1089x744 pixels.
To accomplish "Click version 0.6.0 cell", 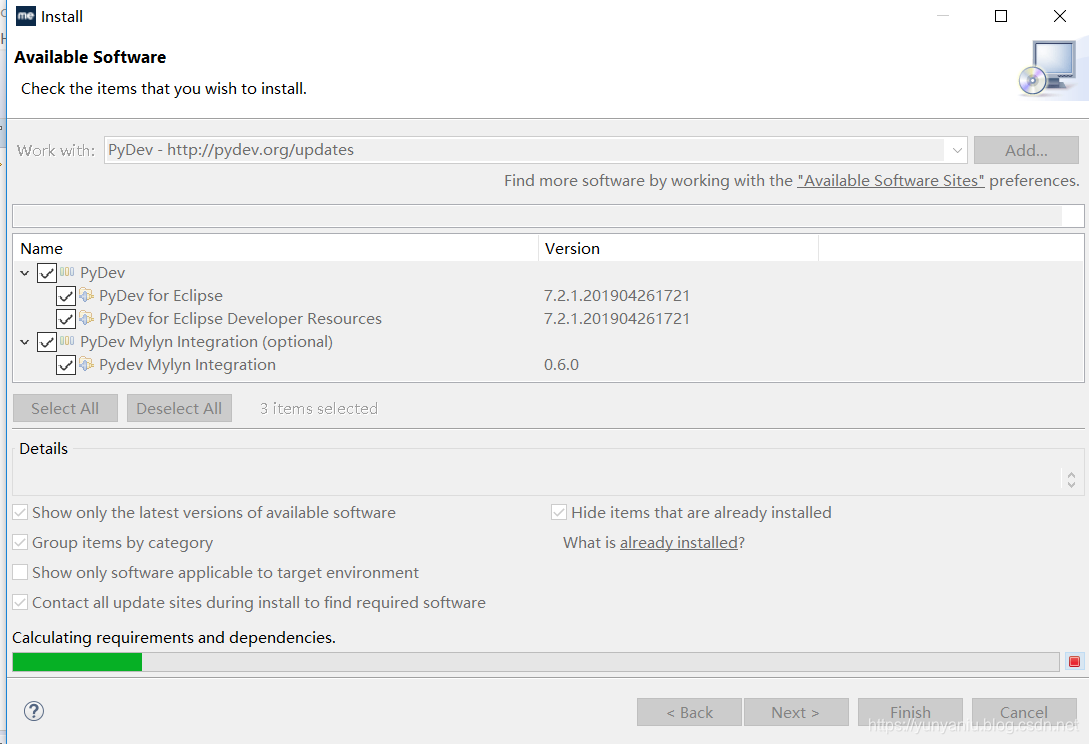I will (x=561, y=365).
